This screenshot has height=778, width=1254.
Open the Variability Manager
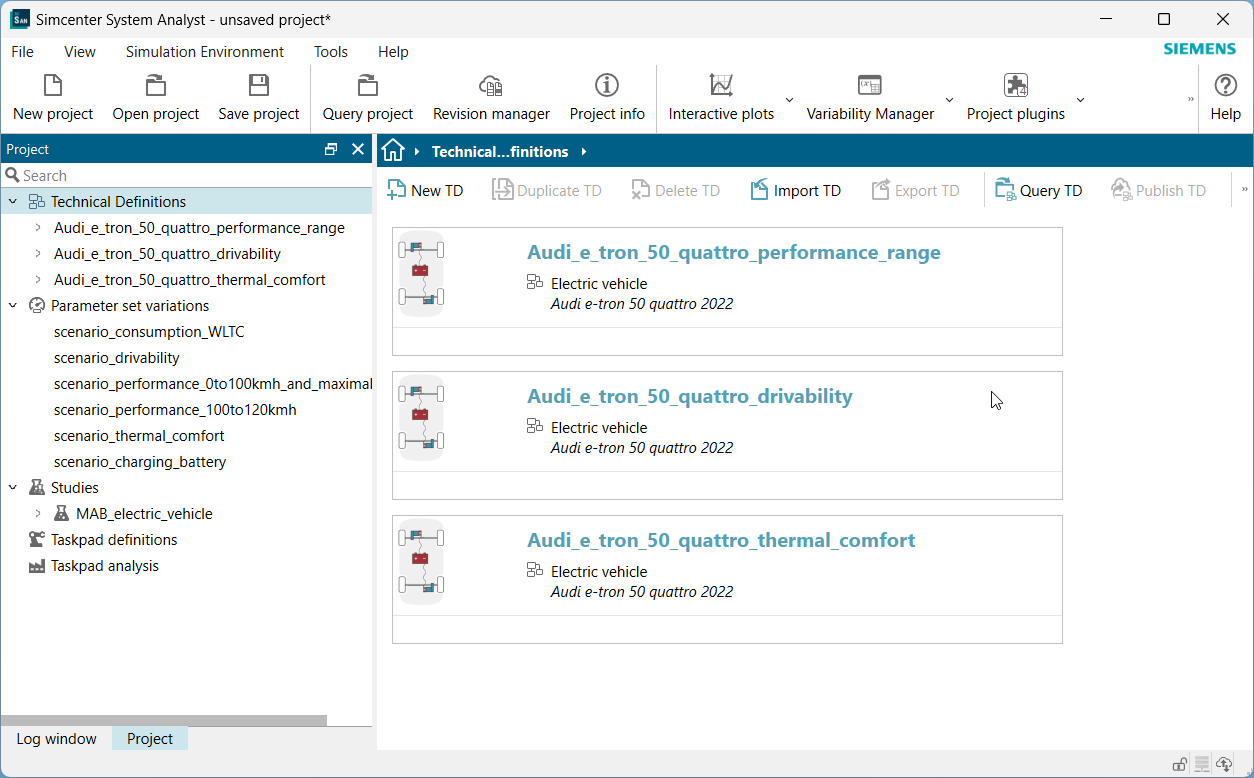(x=869, y=86)
